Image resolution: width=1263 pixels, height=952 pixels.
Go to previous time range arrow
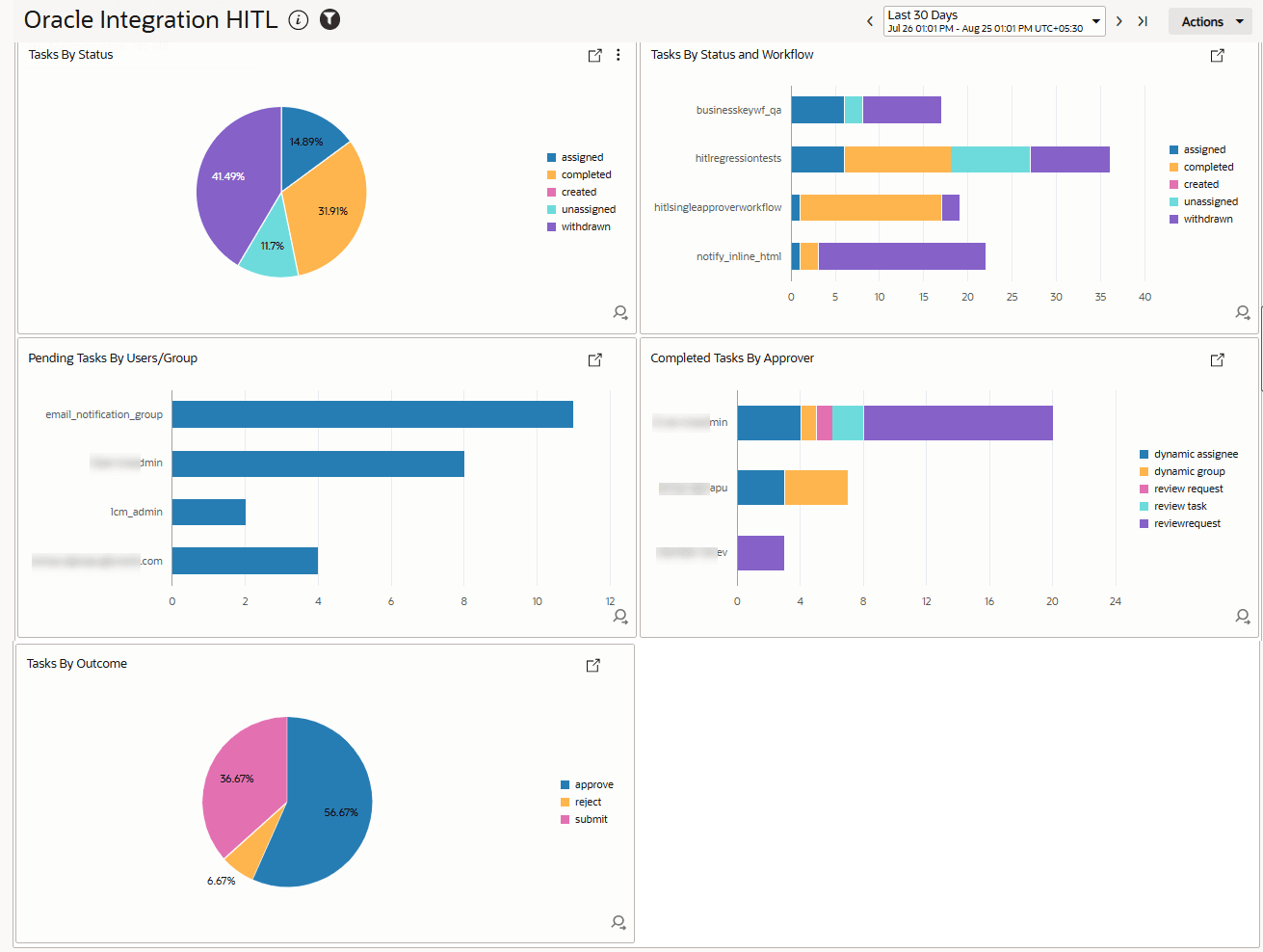point(870,21)
